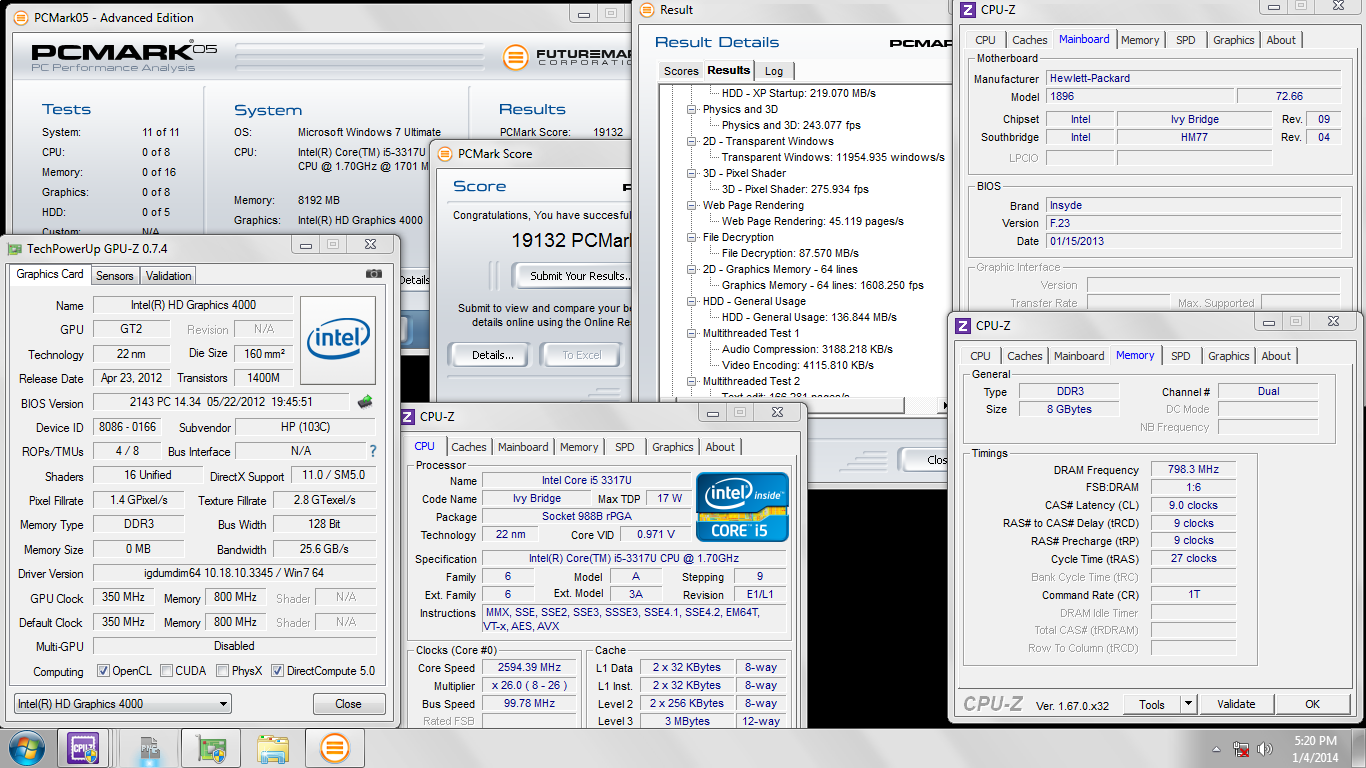
Task: Show hidden system tray icons
Action: coord(1217,749)
